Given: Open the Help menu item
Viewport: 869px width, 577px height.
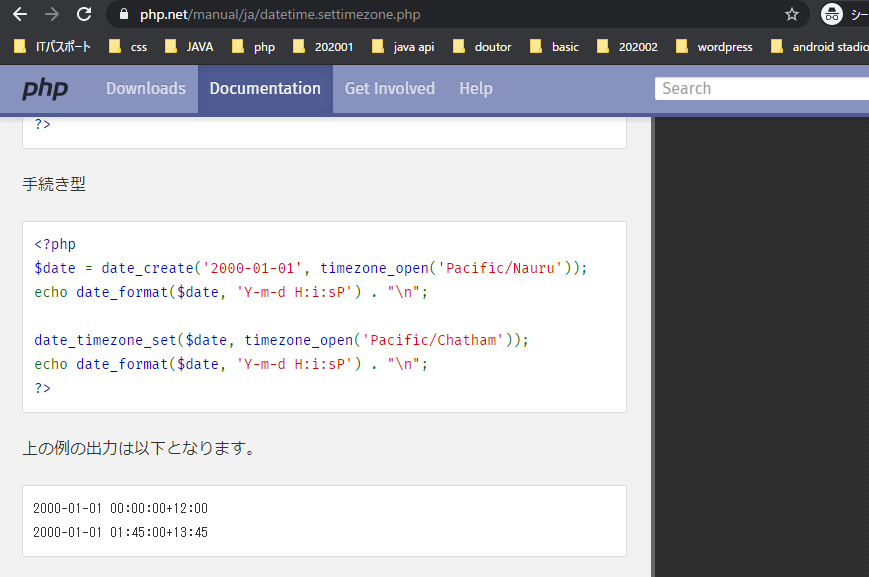Looking at the screenshot, I should point(476,89).
